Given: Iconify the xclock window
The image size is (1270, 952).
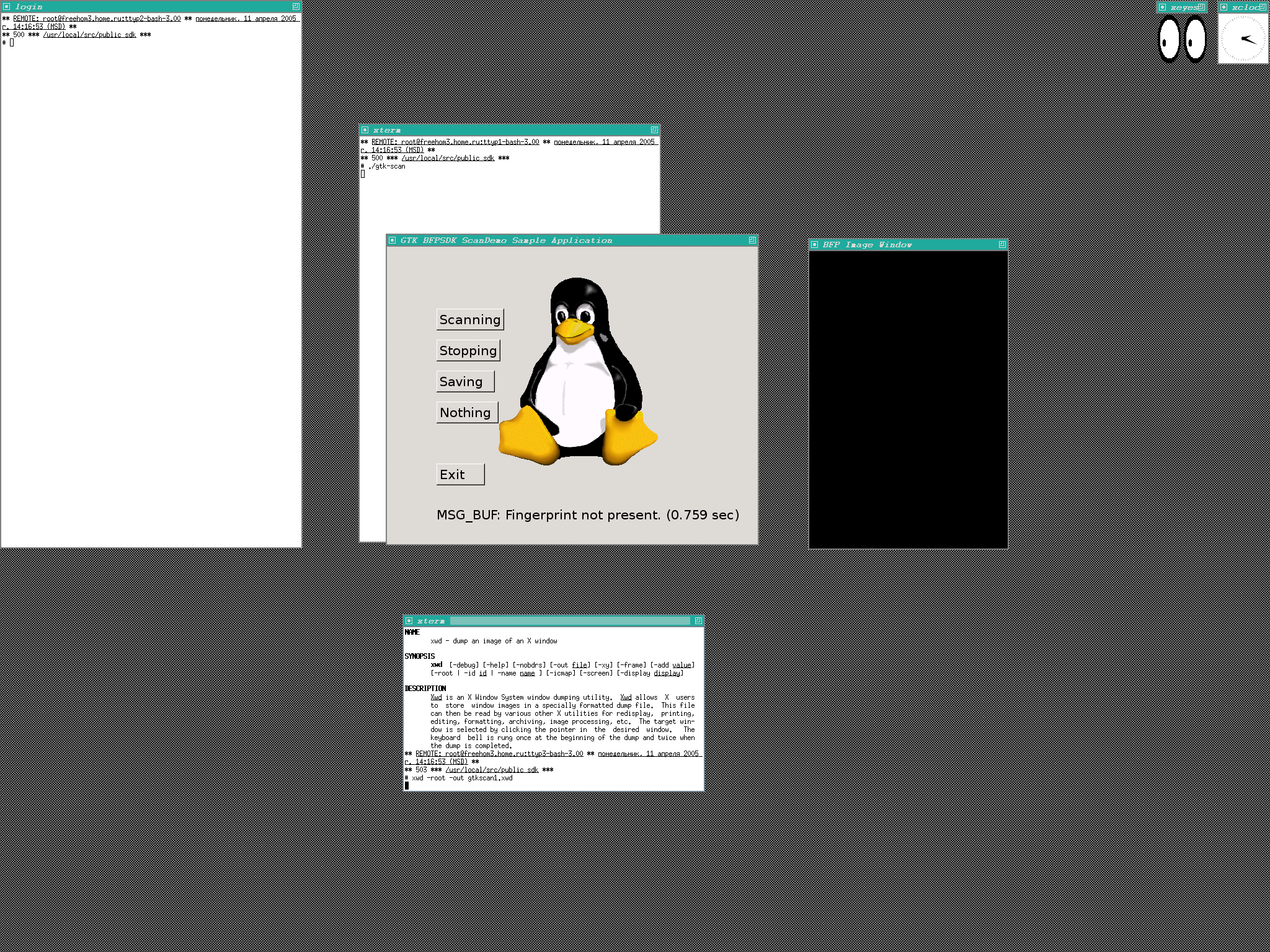Looking at the screenshot, I should [x=1224, y=7].
